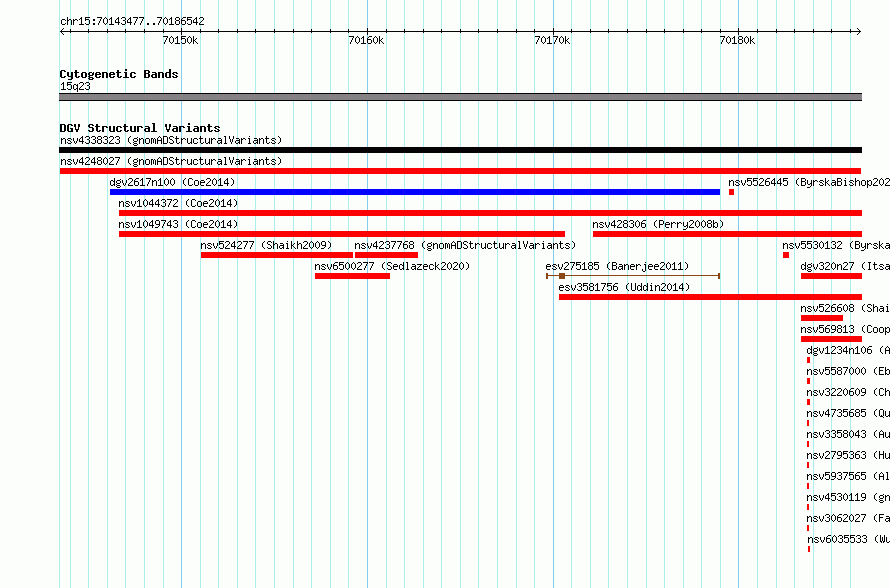Click the nsv526608 red bar

tap(822, 318)
